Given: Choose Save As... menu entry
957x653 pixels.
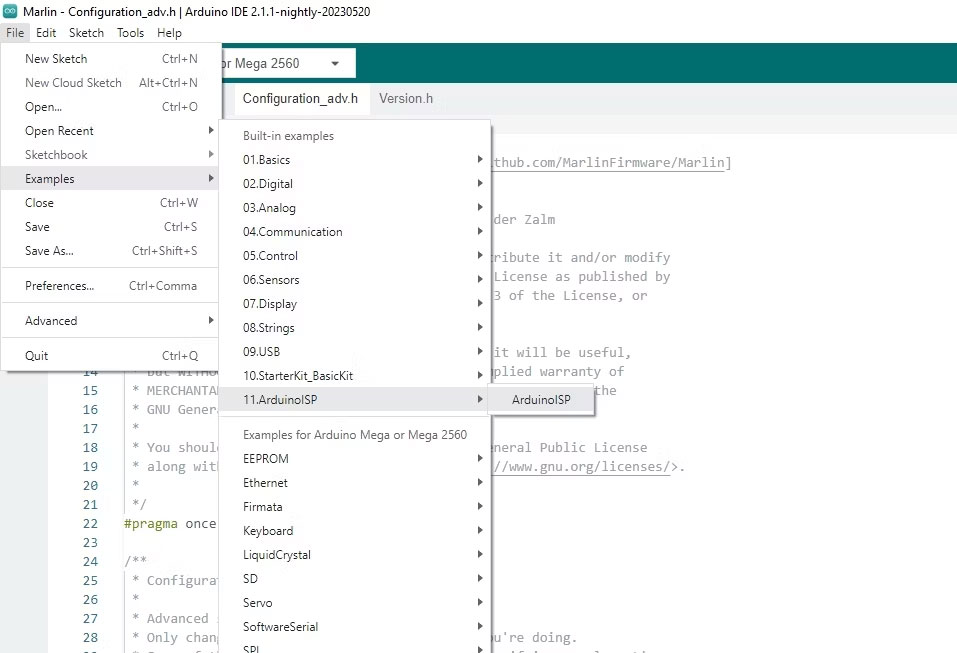Looking at the screenshot, I should coord(110,251).
